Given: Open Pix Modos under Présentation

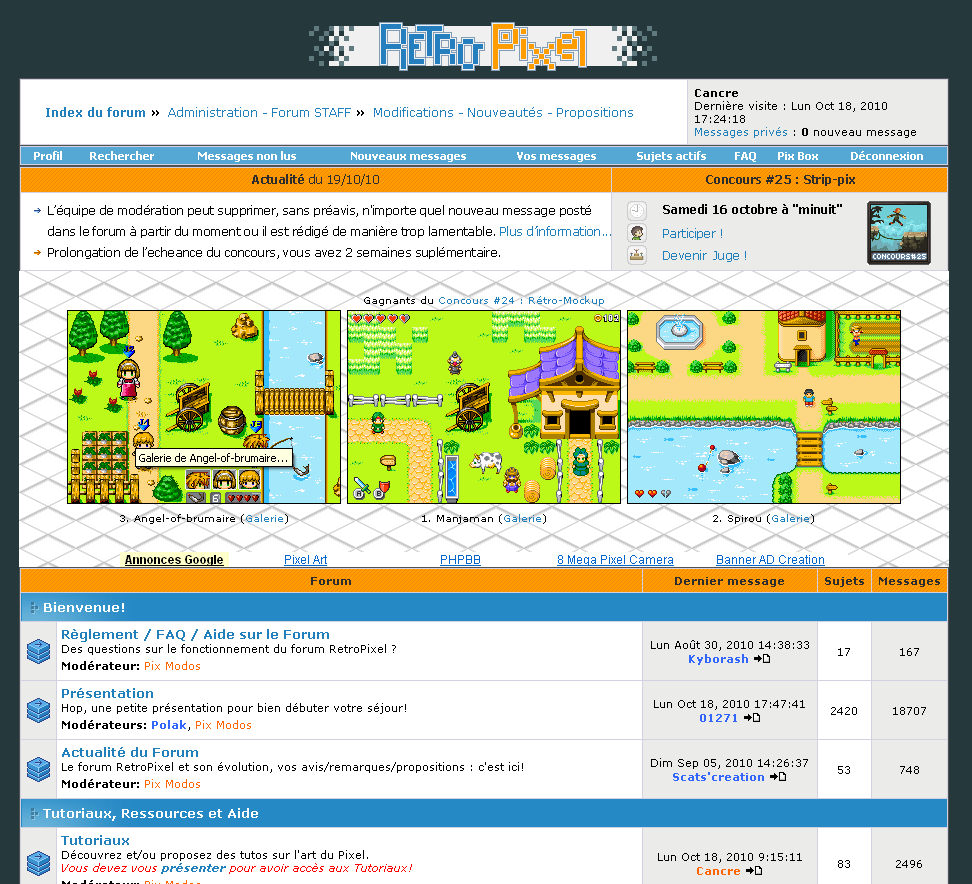Looking at the screenshot, I should 223,725.
